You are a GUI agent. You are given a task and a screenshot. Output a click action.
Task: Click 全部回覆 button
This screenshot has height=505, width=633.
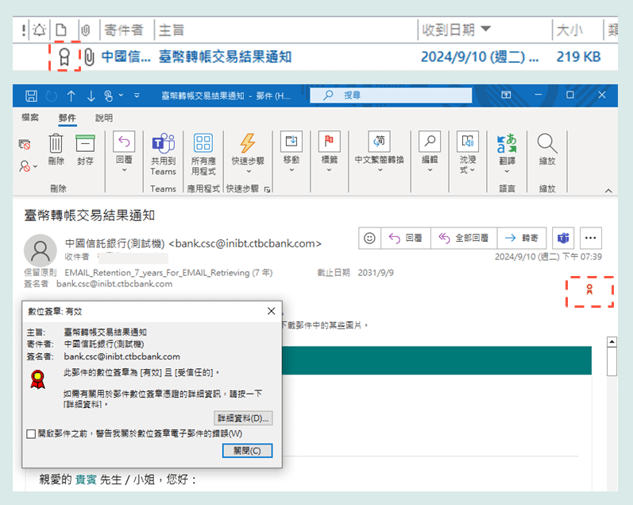pos(464,238)
